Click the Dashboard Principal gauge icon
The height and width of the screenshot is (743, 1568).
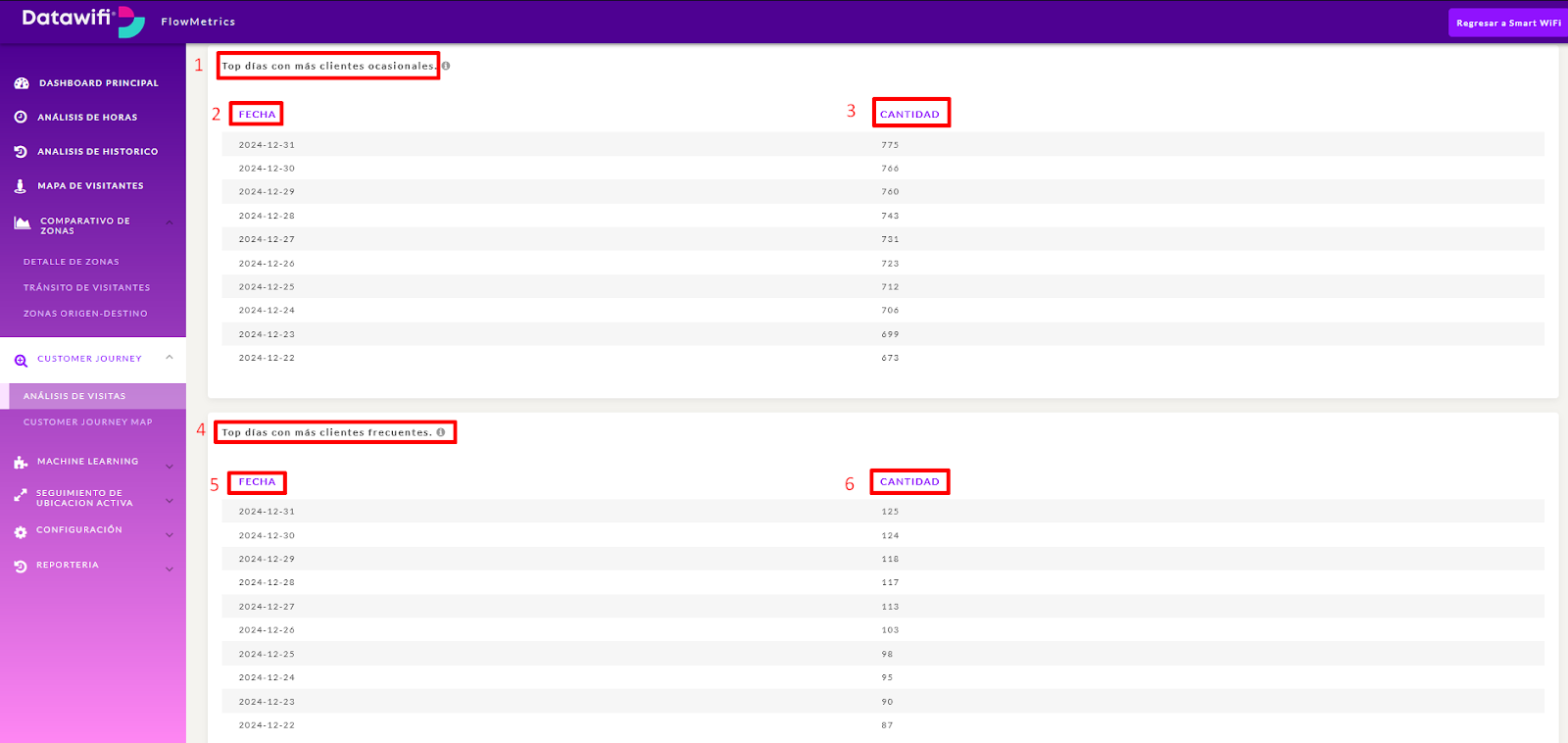pyautogui.click(x=22, y=83)
